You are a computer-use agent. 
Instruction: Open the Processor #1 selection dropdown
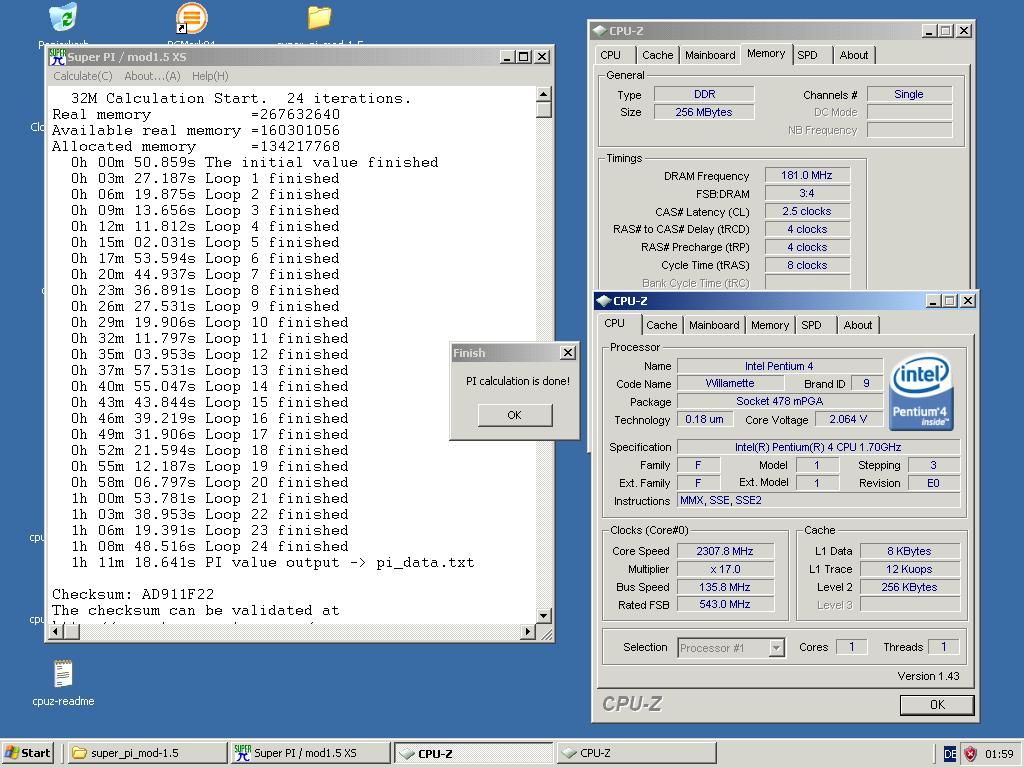point(776,648)
